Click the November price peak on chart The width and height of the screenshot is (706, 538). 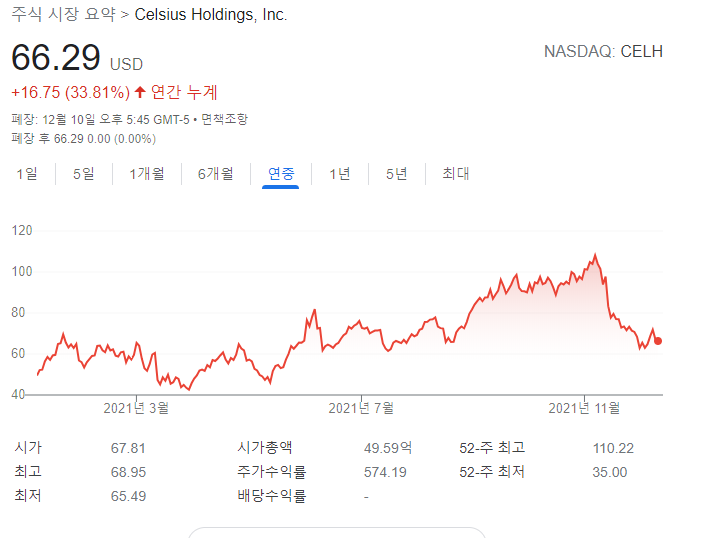(x=595, y=256)
